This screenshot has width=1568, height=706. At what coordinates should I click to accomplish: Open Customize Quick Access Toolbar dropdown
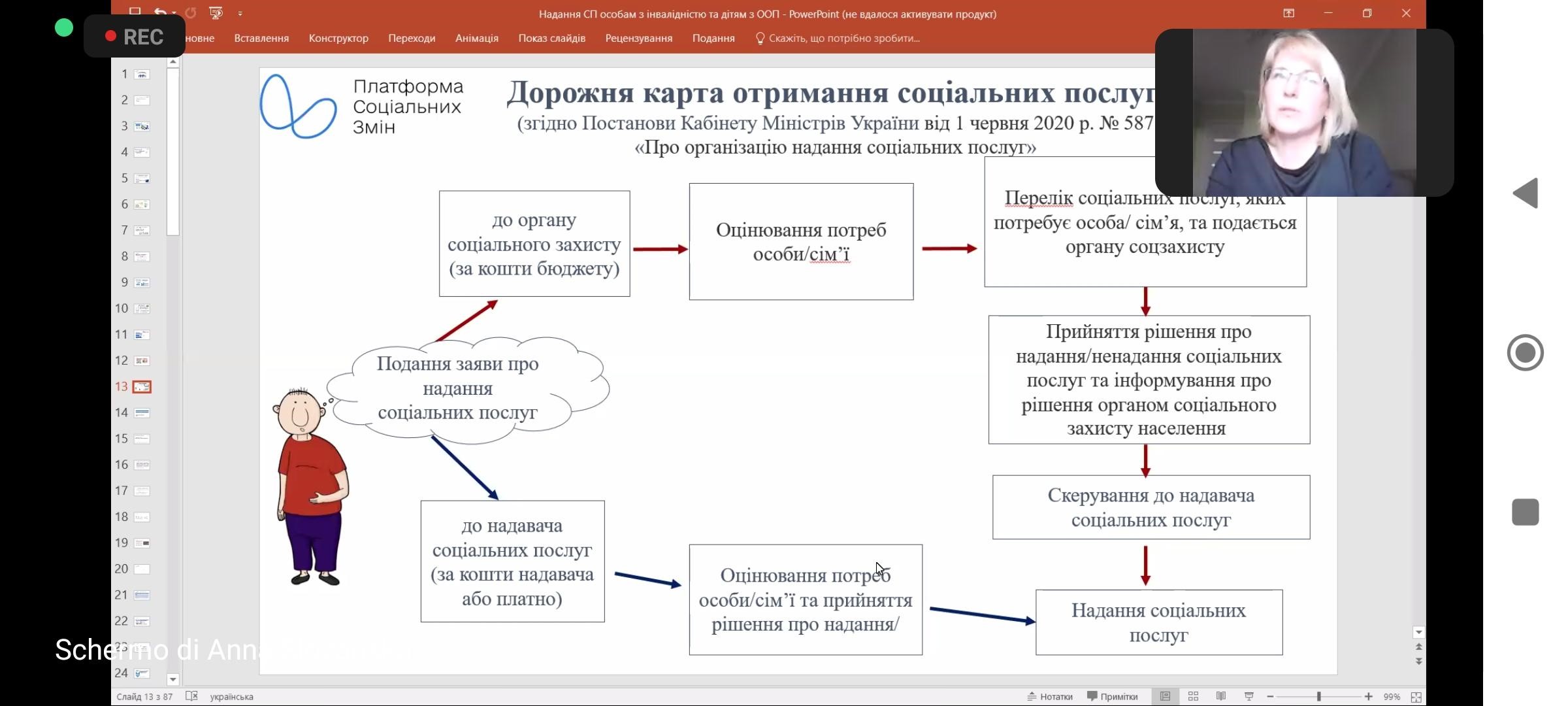[x=240, y=14]
